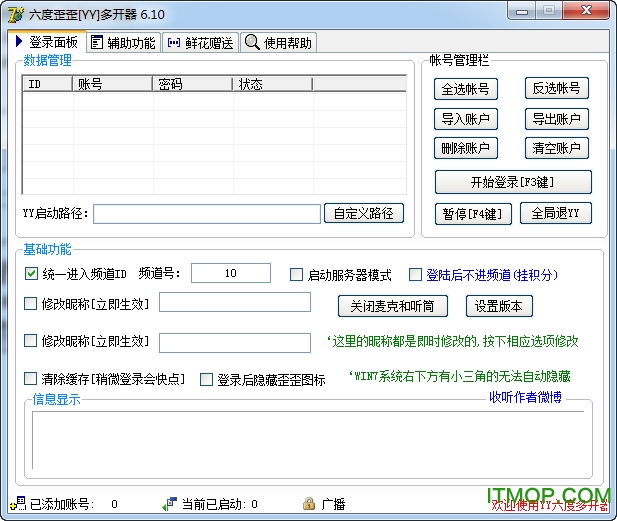The height and width of the screenshot is (521, 617).
Task: Click the 全选帐号 button
Action: point(465,88)
